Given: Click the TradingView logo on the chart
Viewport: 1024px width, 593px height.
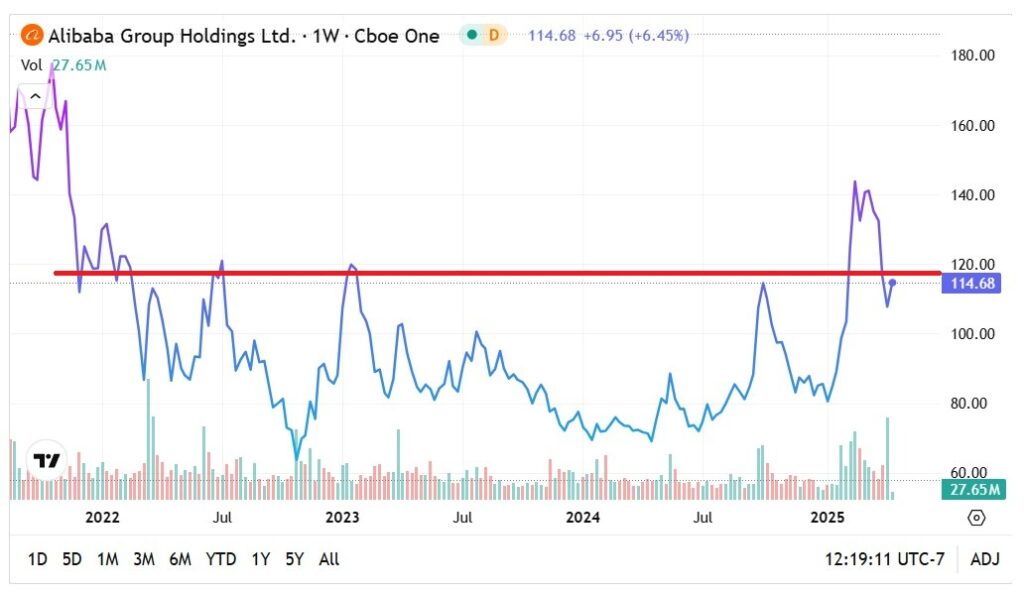Looking at the screenshot, I should [x=46, y=460].
